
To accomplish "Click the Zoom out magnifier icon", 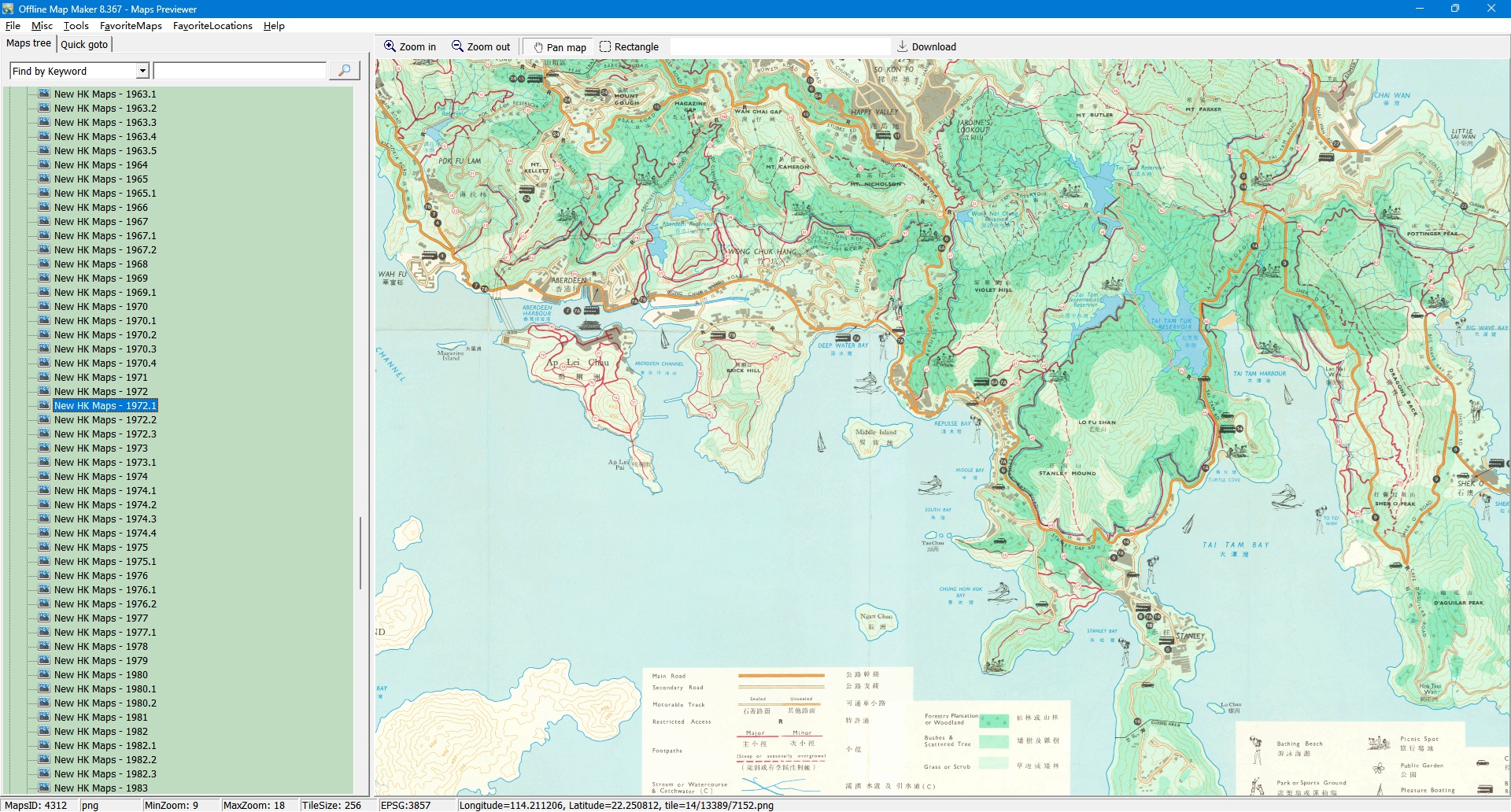I will pyautogui.click(x=457, y=46).
